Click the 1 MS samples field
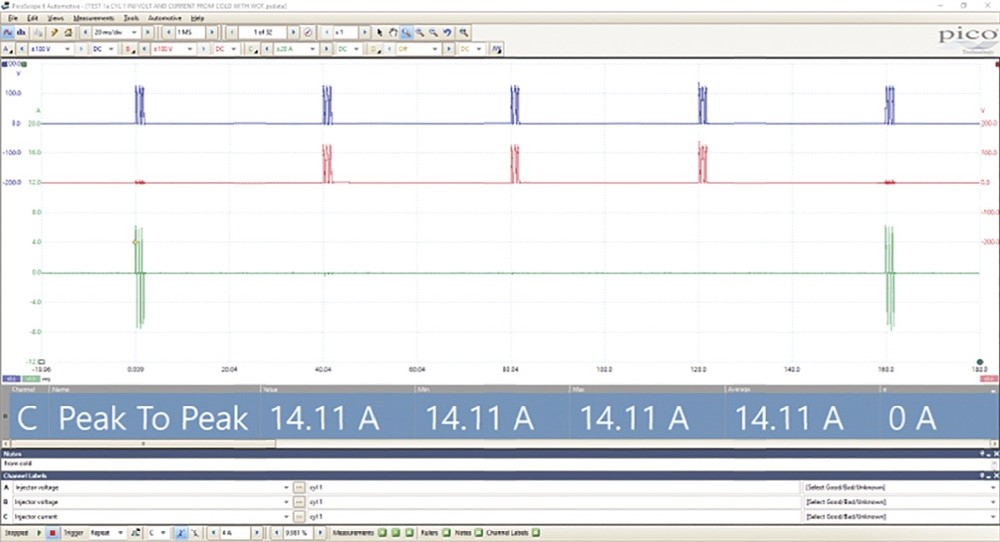This screenshot has height=542, width=1000. tap(190, 32)
